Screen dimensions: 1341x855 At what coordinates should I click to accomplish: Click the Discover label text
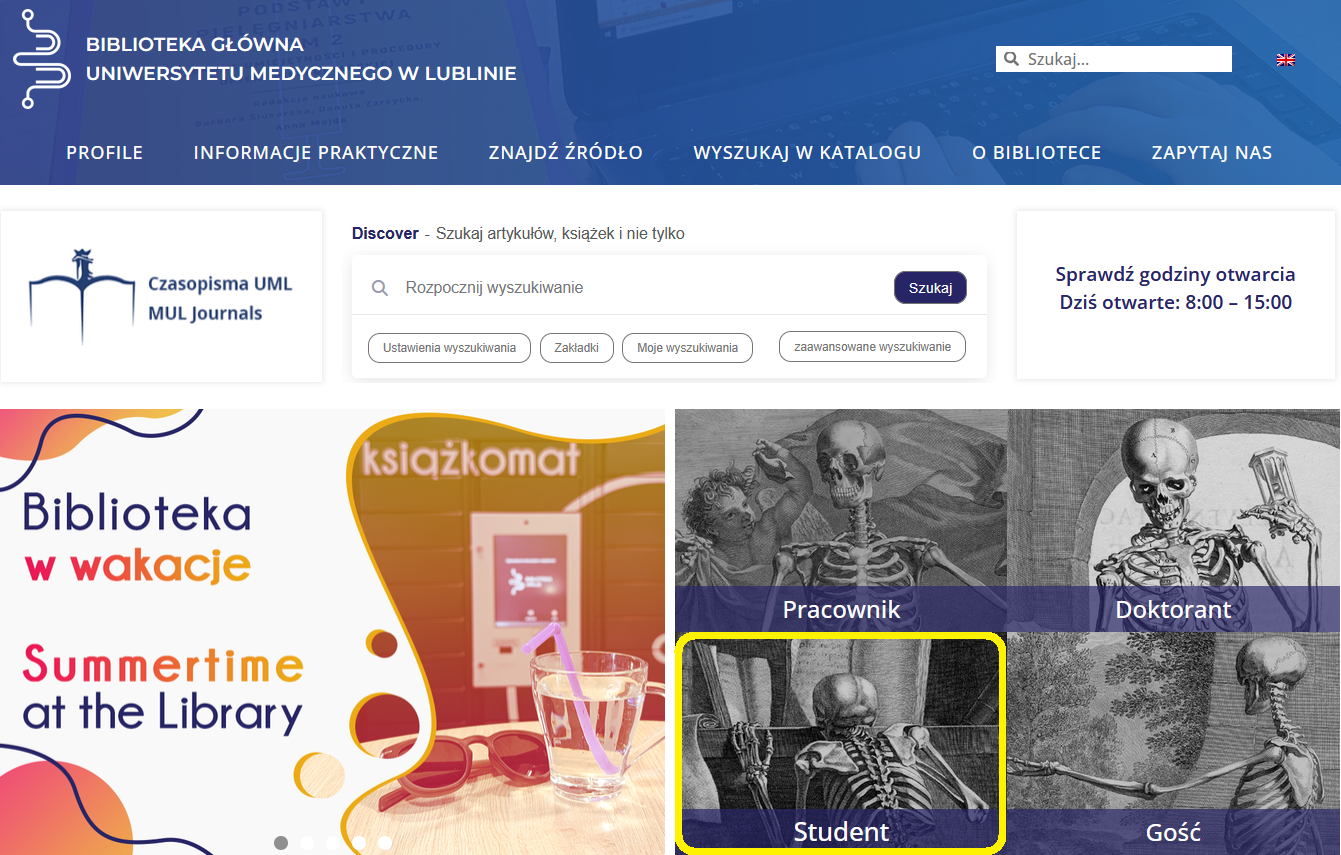(385, 233)
